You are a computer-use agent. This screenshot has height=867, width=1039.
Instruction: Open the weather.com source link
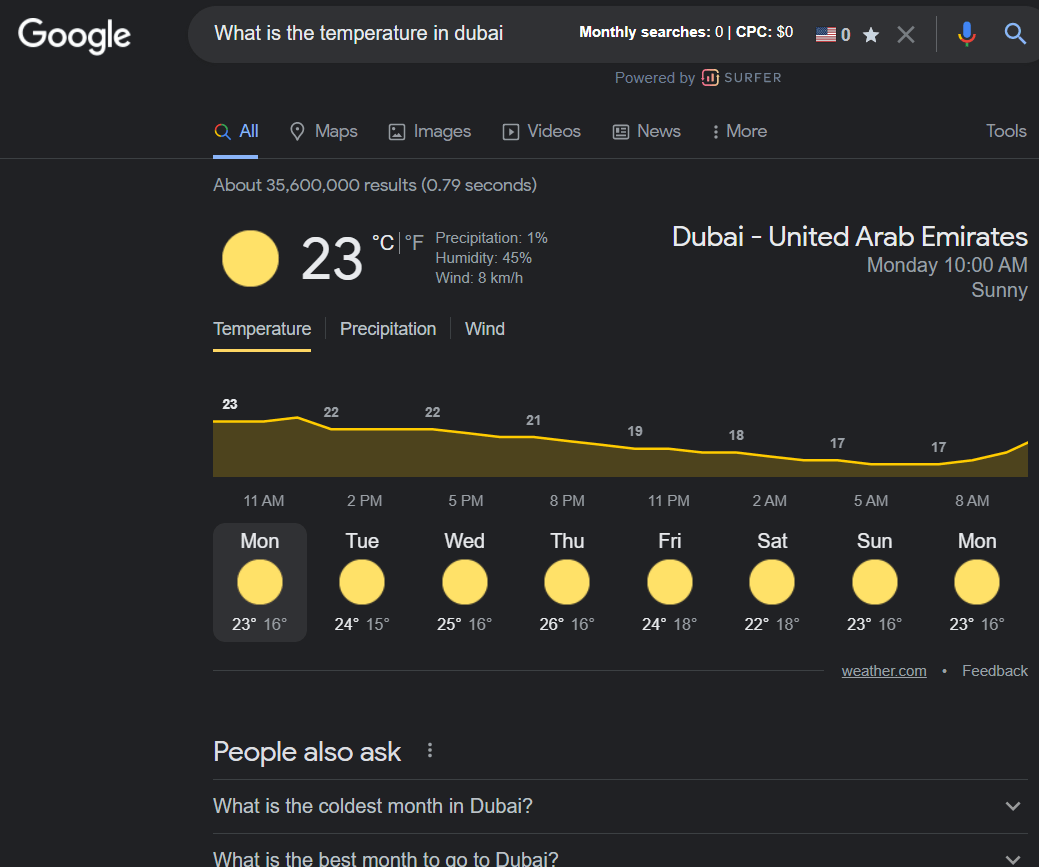[x=883, y=671]
